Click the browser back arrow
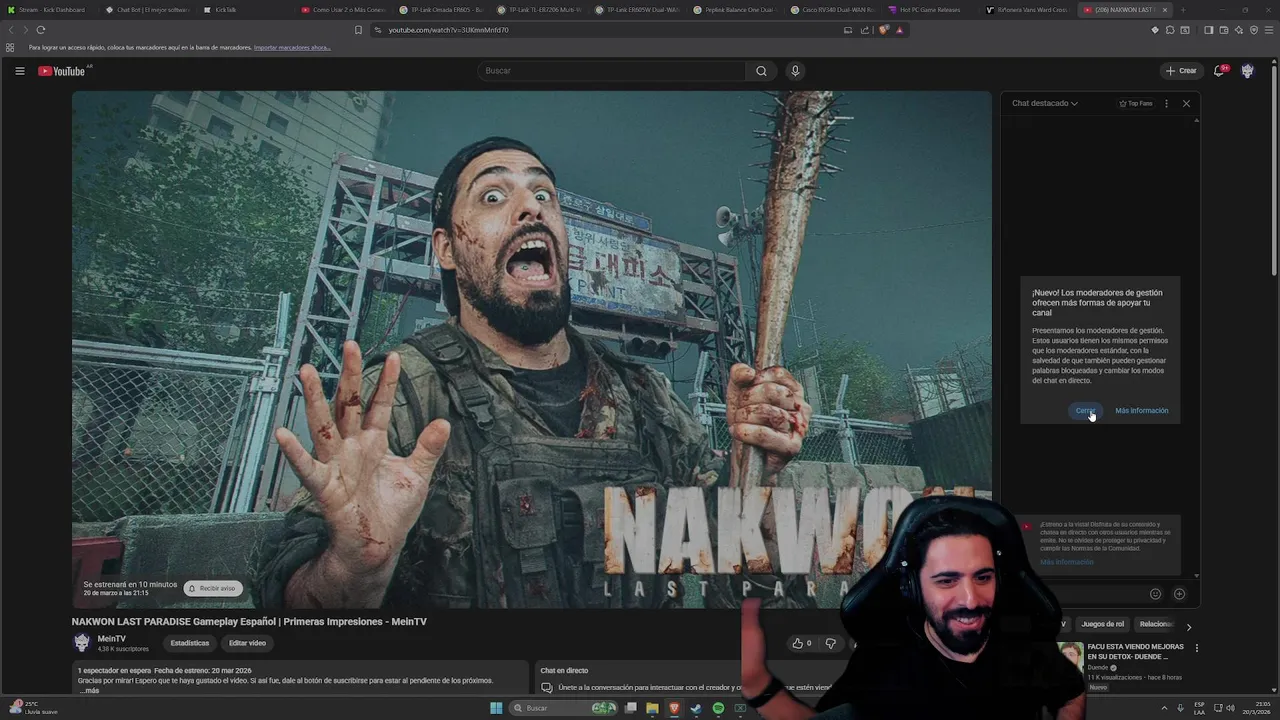The width and height of the screenshot is (1280, 720). coord(11,30)
